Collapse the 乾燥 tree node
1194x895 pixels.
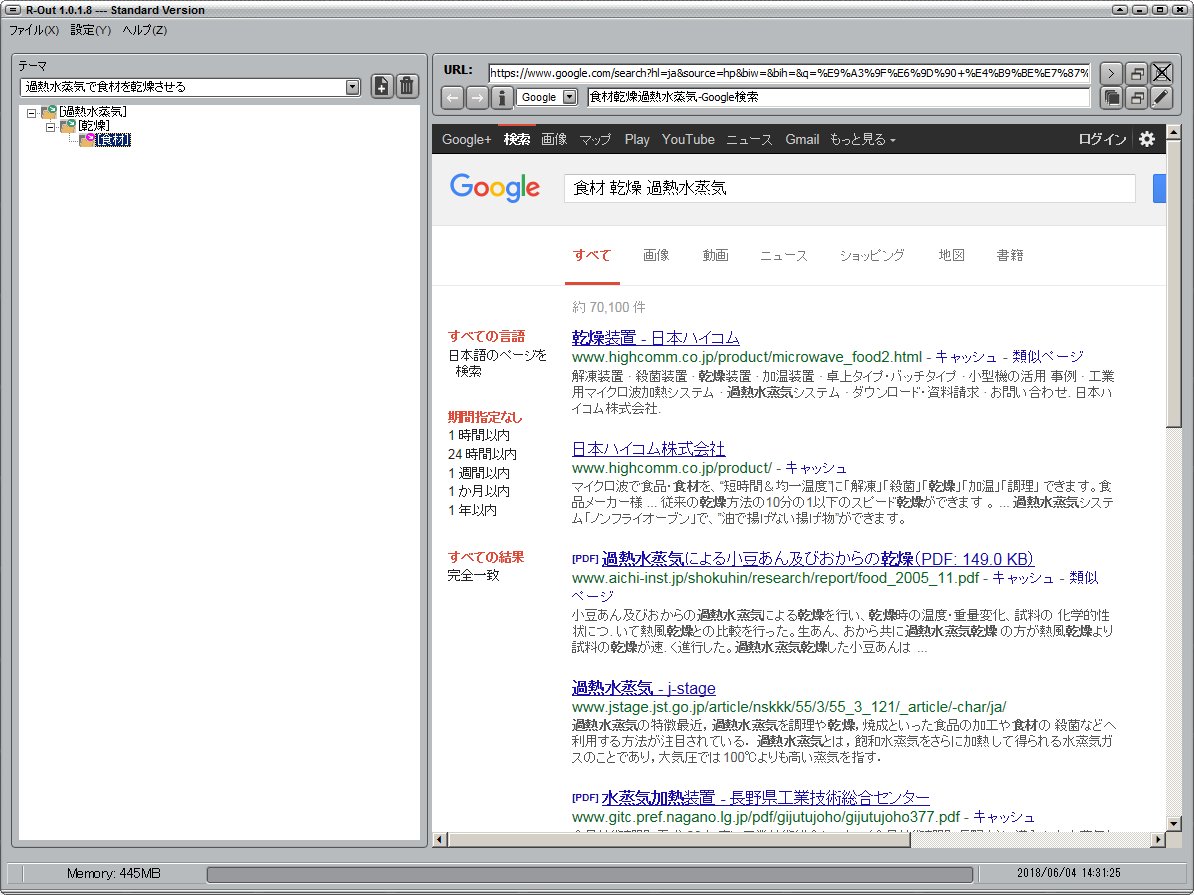pos(50,126)
